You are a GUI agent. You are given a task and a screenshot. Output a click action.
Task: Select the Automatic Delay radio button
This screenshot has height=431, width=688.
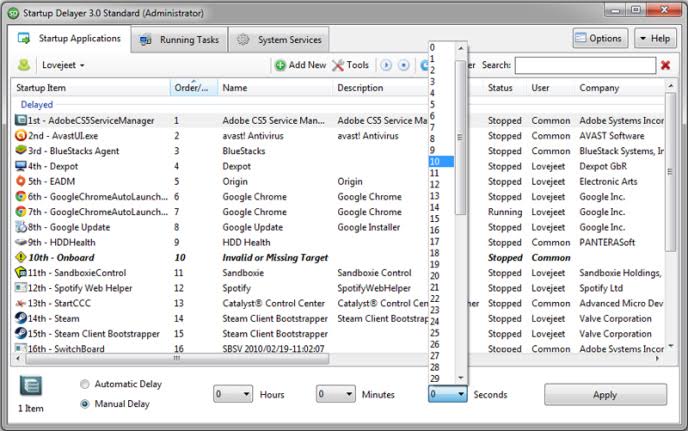[x=85, y=384]
